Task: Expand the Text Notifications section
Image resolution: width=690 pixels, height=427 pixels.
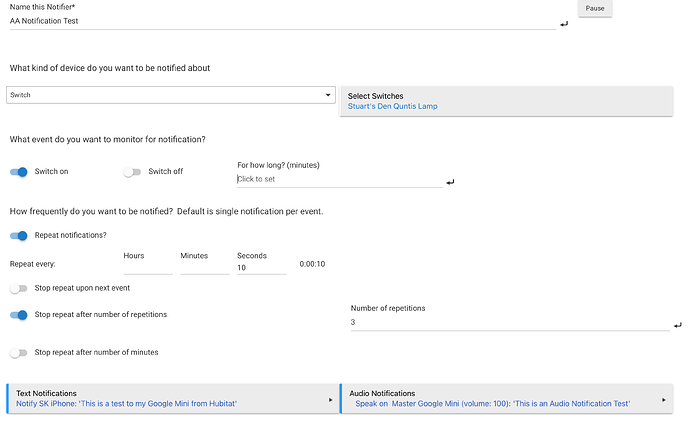Action: (171, 399)
